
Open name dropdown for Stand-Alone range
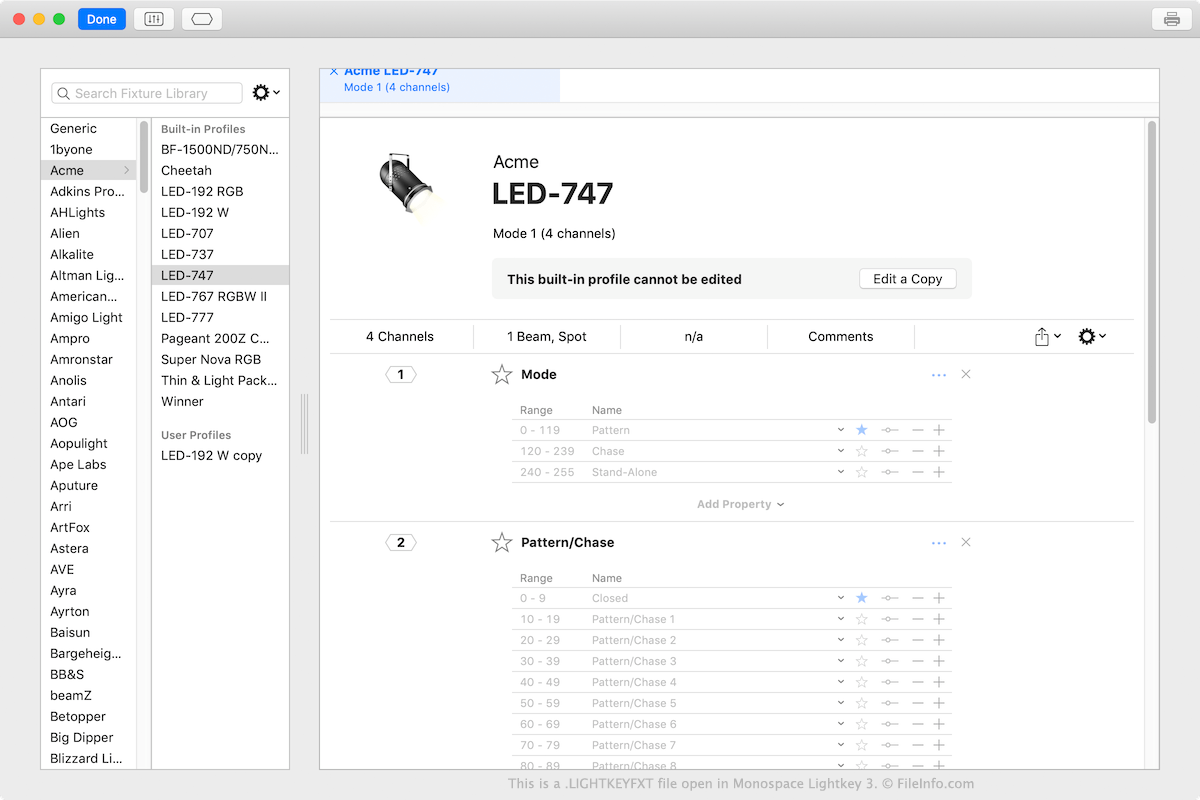(841, 472)
